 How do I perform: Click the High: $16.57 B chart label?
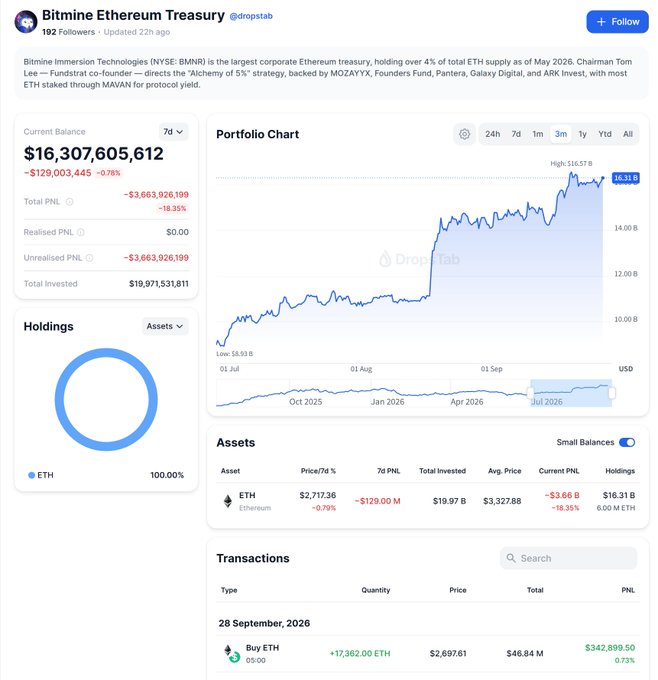(571, 163)
